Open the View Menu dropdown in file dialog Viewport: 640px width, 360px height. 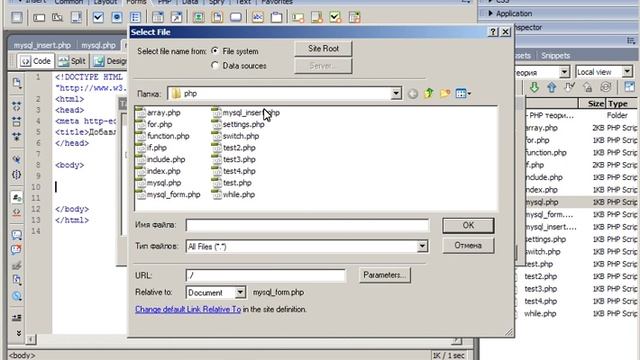[x=463, y=93]
